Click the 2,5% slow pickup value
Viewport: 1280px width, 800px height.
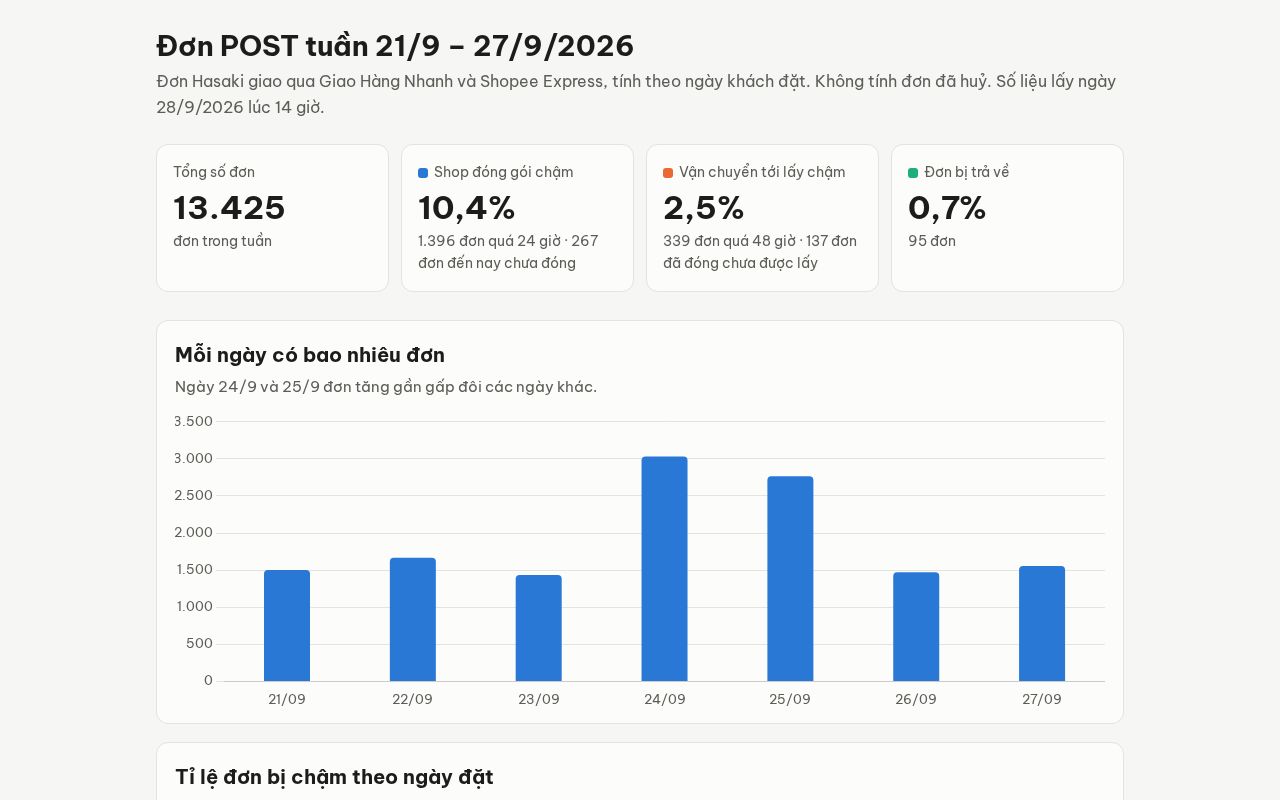pyautogui.click(x=704, y=208)
